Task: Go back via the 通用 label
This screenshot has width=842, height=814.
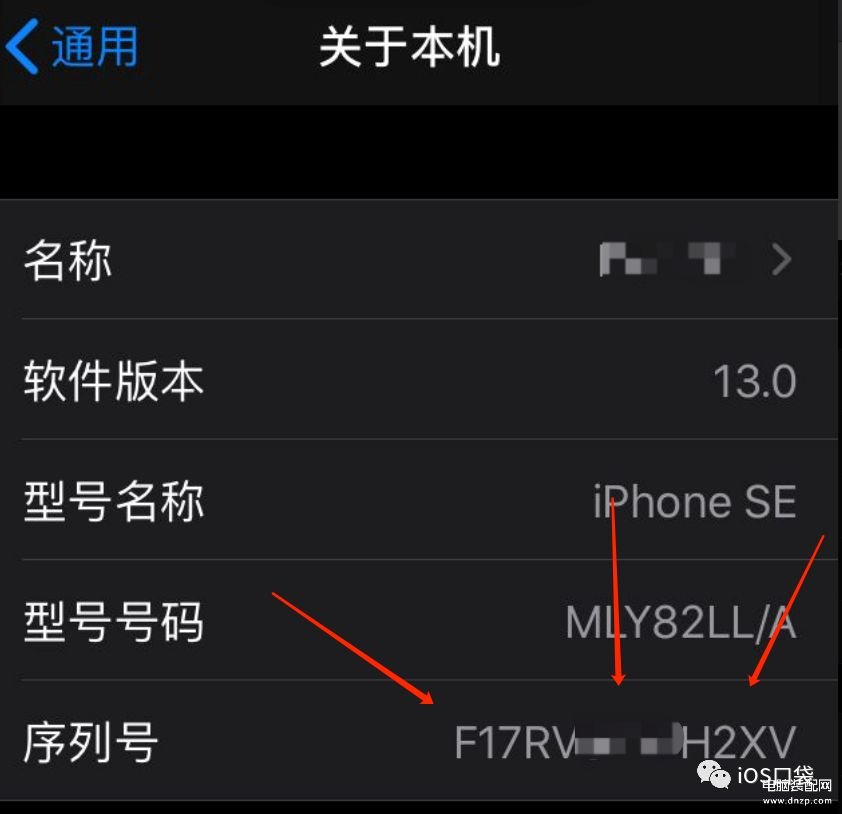Action: (95, 47)
